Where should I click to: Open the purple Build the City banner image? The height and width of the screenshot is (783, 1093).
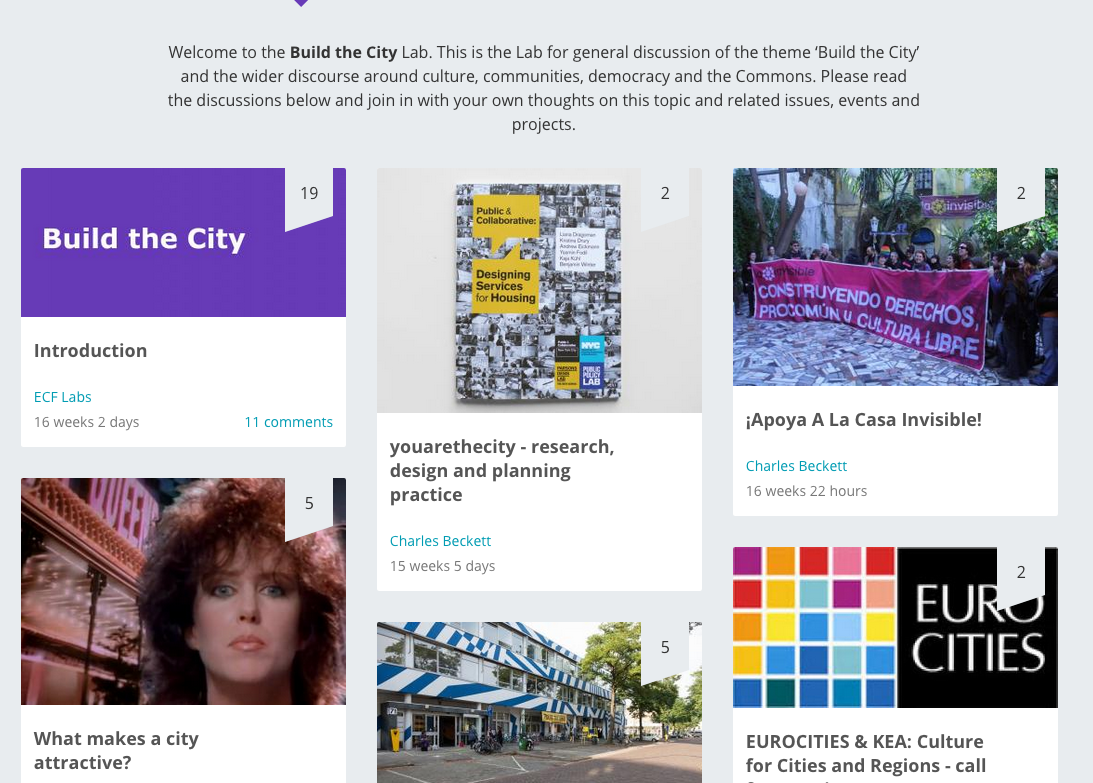(x=150, y=242)
